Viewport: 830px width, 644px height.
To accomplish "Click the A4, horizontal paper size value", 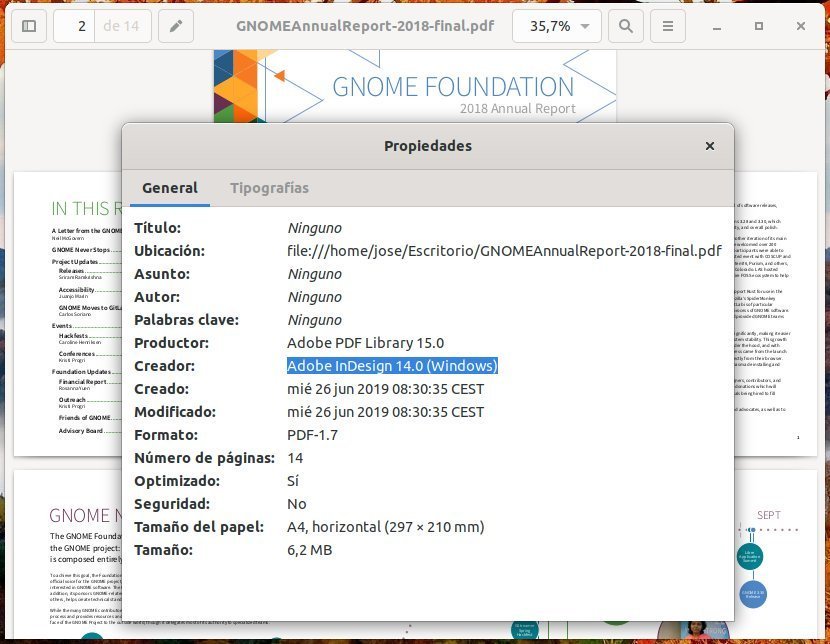I will coord(385,527).
